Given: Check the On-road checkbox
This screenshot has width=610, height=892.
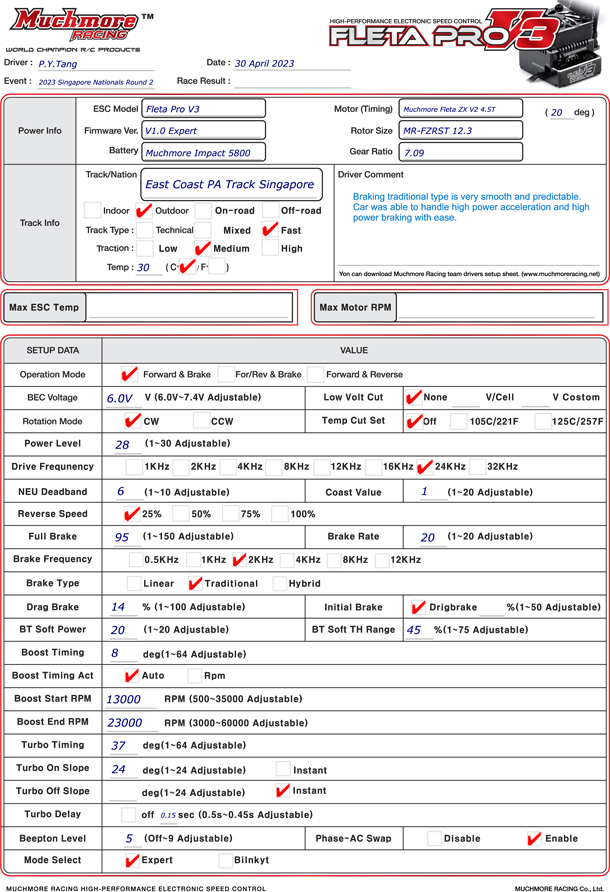Looking at the screenshot, I should (x=203, y=210).
